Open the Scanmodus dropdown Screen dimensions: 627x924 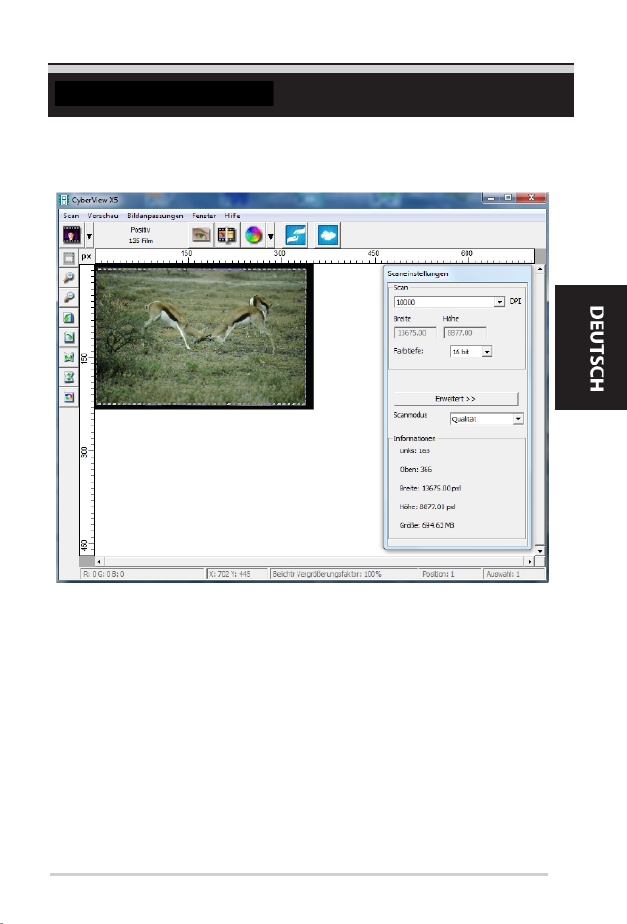pos(518,419)
